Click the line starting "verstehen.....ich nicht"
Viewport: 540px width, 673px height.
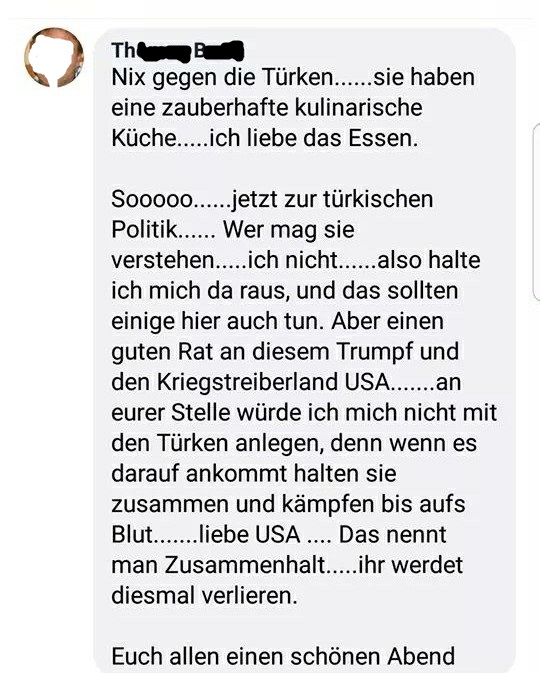pos(296,261)
